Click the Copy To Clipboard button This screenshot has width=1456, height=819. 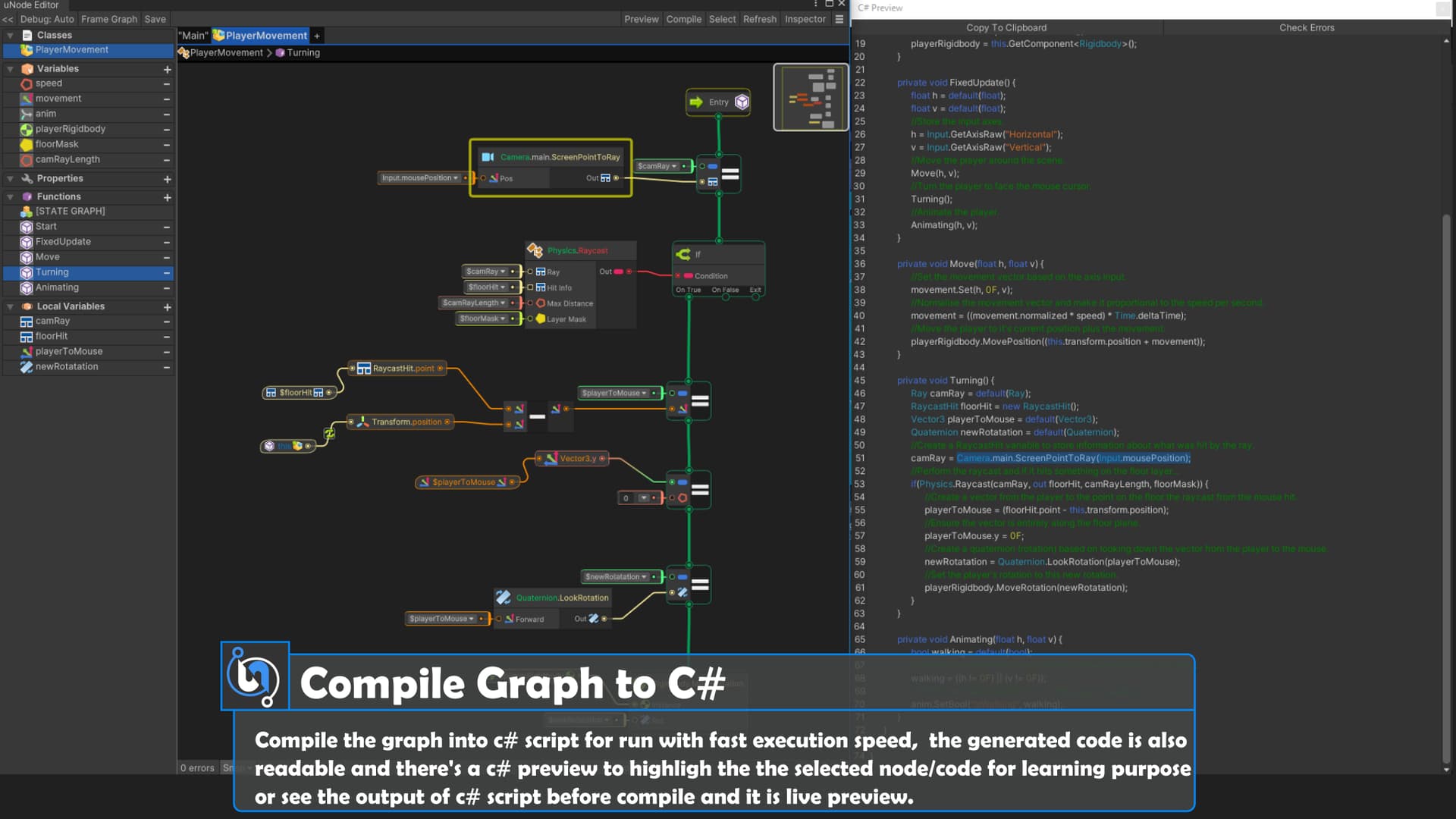point(1006,27)
